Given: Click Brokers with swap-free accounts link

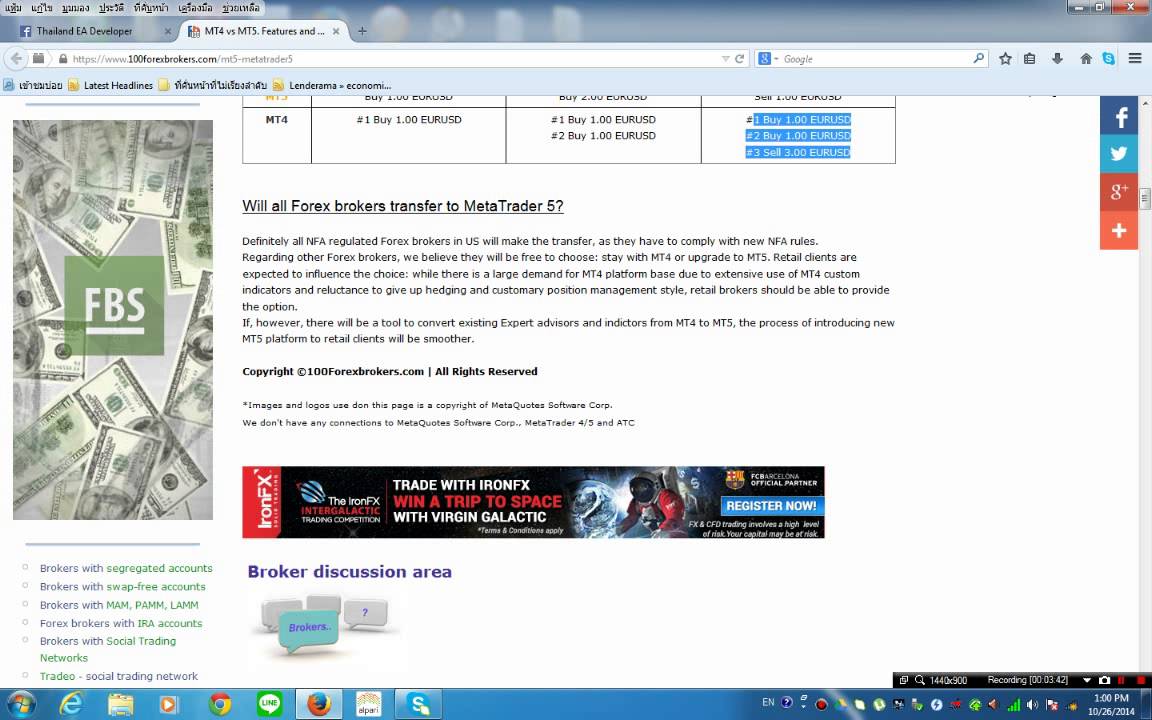Looking at the screenshot, I should coord(123,586).
